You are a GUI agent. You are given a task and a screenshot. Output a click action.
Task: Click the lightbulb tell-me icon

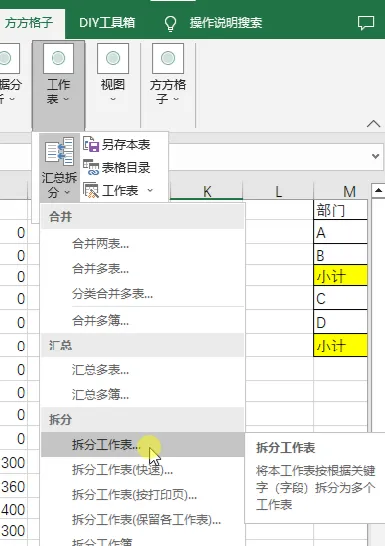pyautogui.click(x=170, y=23)
